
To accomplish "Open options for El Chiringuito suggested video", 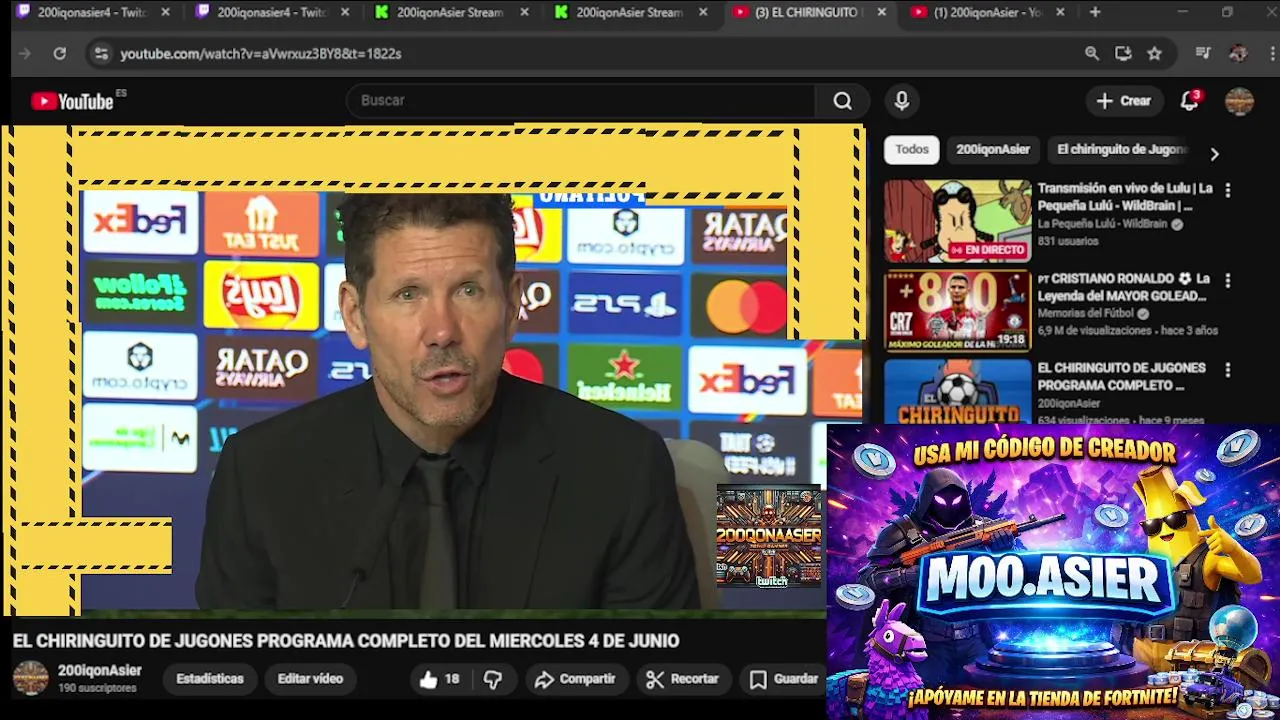I will 1228,370.
